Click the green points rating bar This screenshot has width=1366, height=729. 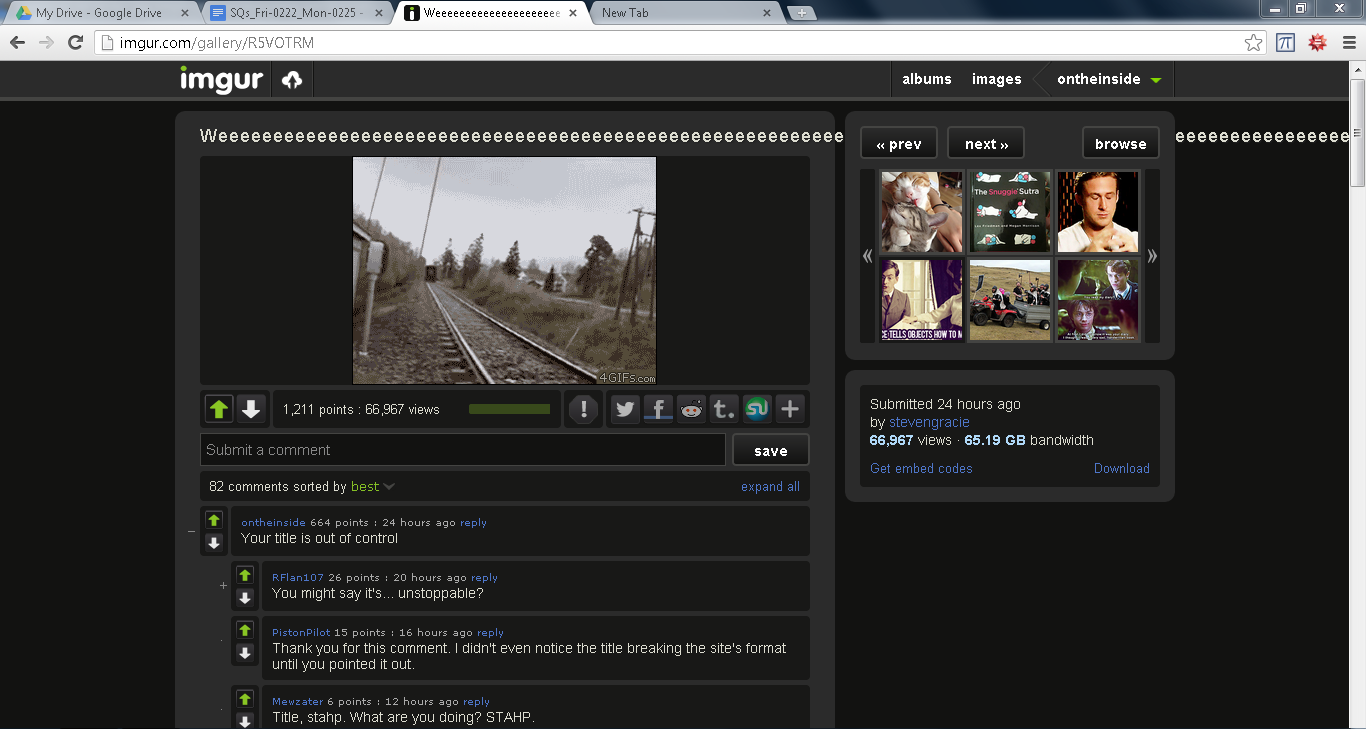[x=509, y=409]
